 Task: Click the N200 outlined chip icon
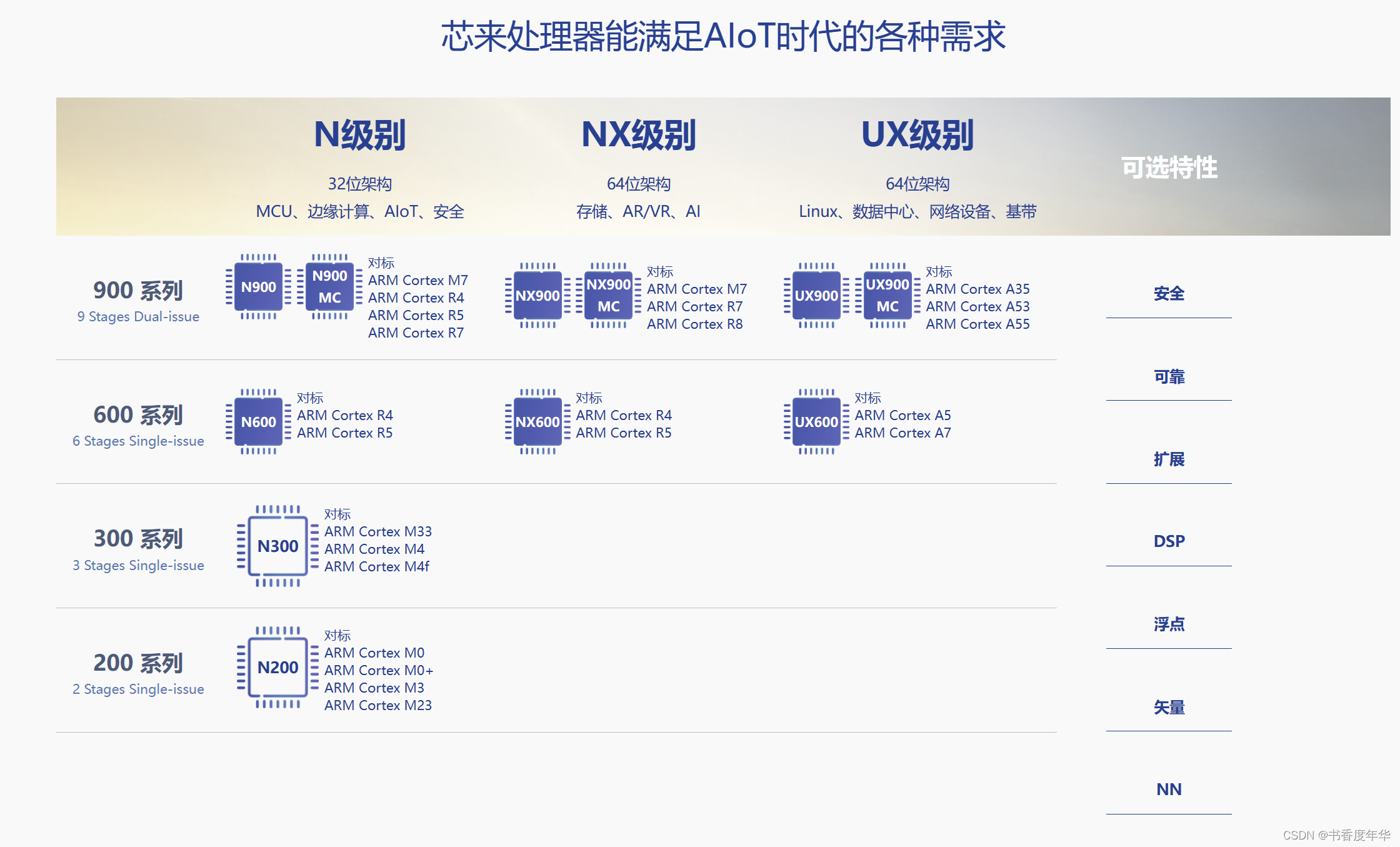click(277, 668)
